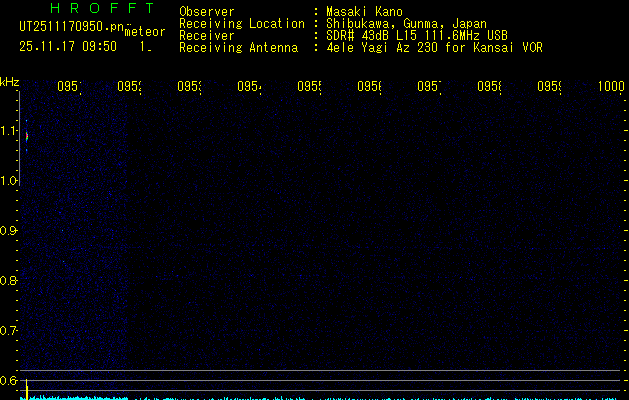Click the 0954 time axis marker
Viewport: 629px width, 400px height.
[250, 86]
